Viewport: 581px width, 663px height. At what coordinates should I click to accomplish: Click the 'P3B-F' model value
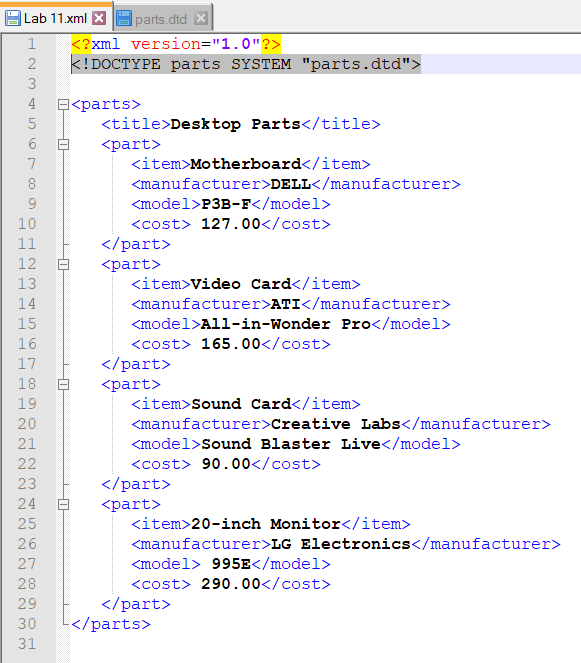point(226,204)
